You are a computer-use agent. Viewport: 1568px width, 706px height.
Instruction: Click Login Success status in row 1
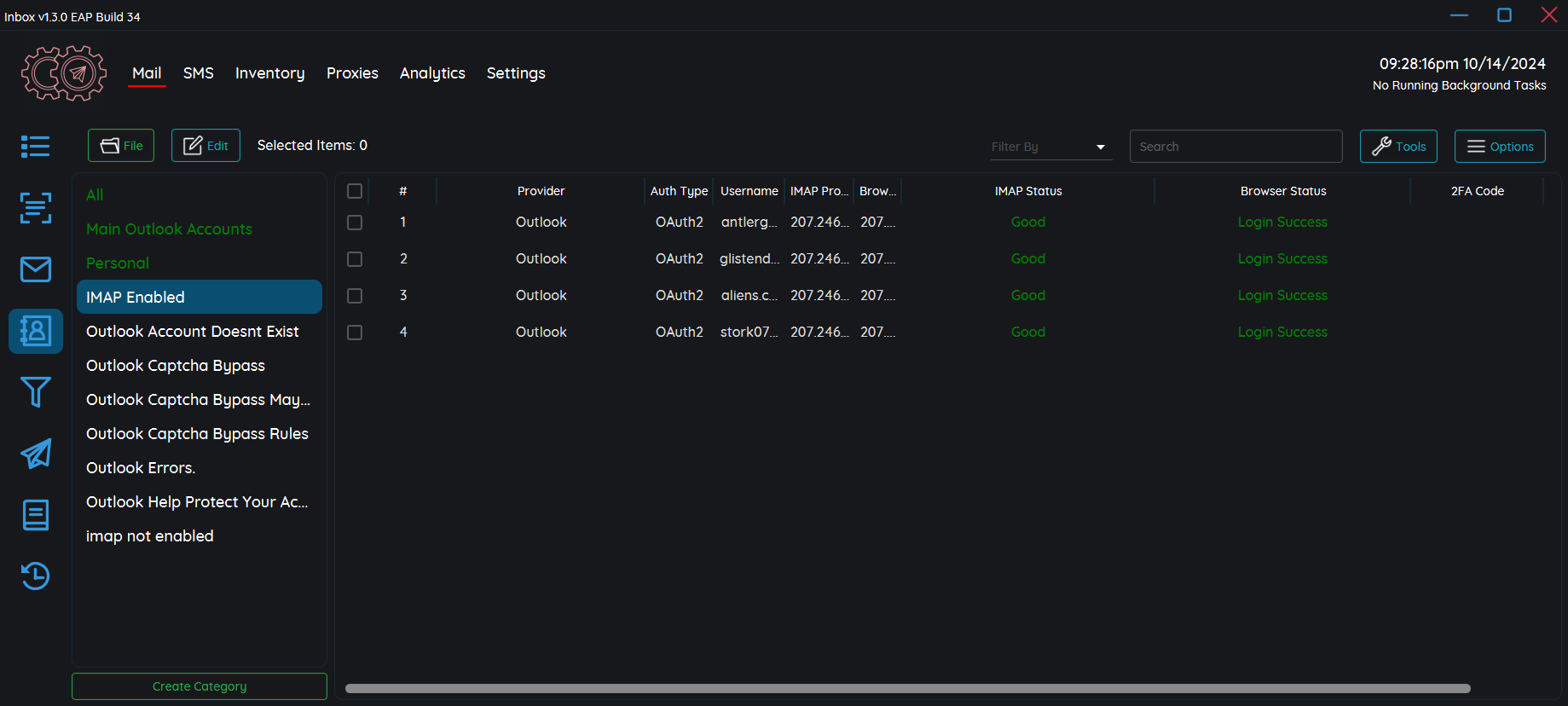pyautogui.click(x=1282, y=223)
